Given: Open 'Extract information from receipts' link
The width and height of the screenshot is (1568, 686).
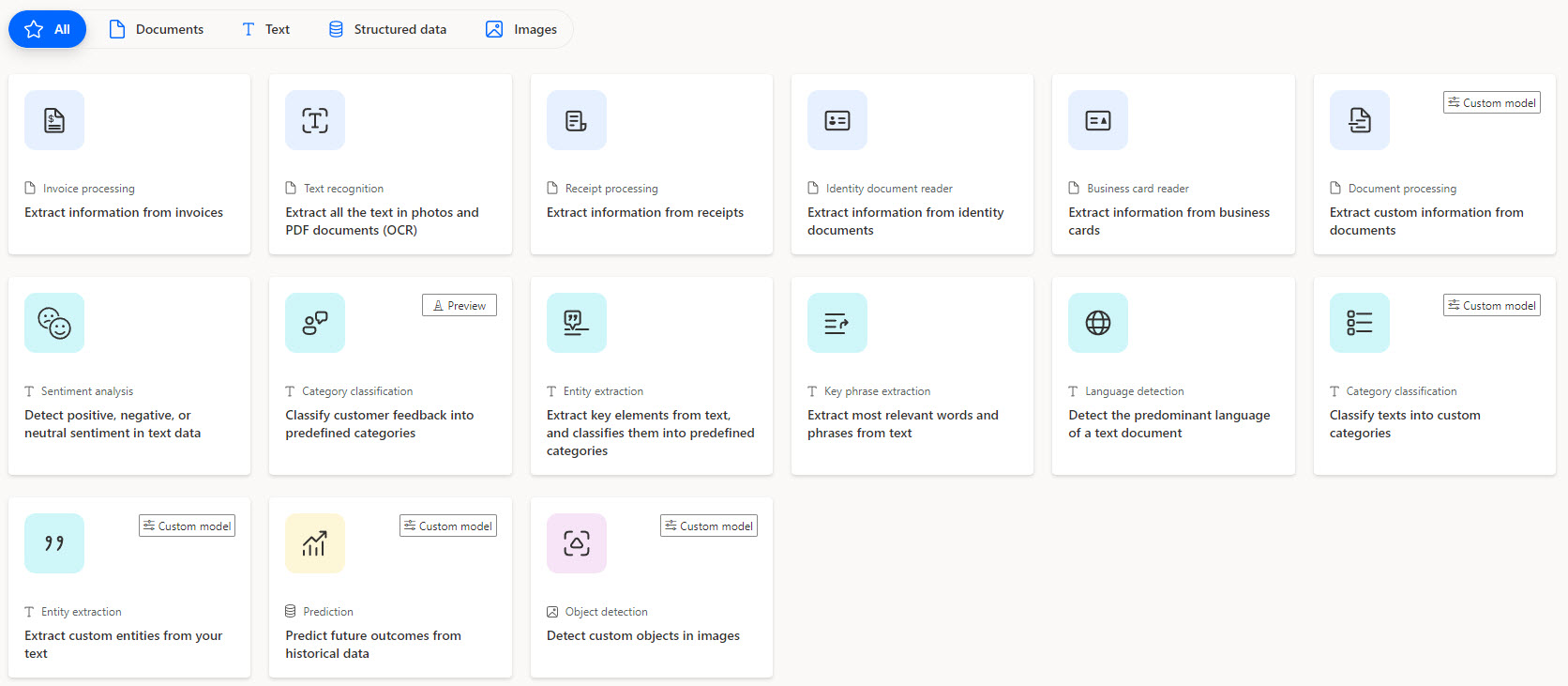Looking at the screenshot, I should click(x=645, y=213).
